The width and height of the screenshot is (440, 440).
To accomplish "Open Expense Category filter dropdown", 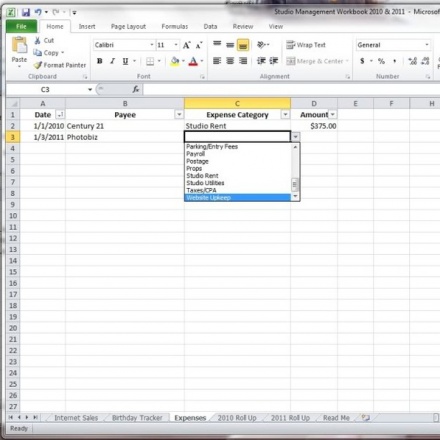I will point(285,115).
